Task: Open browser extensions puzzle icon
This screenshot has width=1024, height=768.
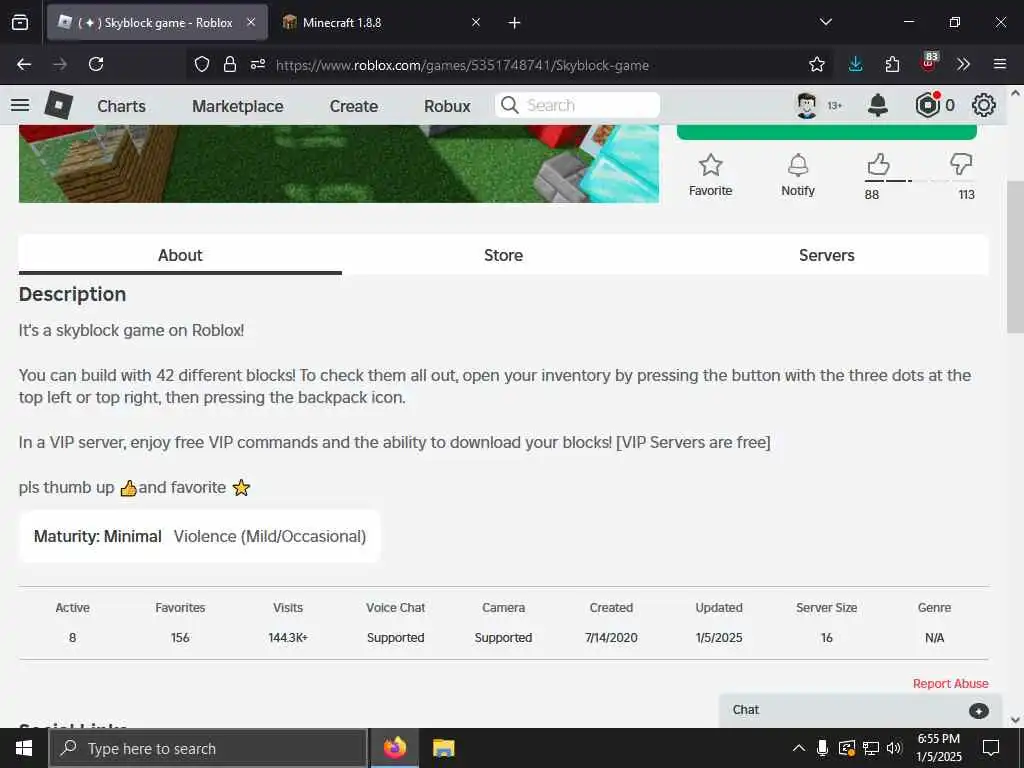Action: pyautogui.click(x=892, y=64)
